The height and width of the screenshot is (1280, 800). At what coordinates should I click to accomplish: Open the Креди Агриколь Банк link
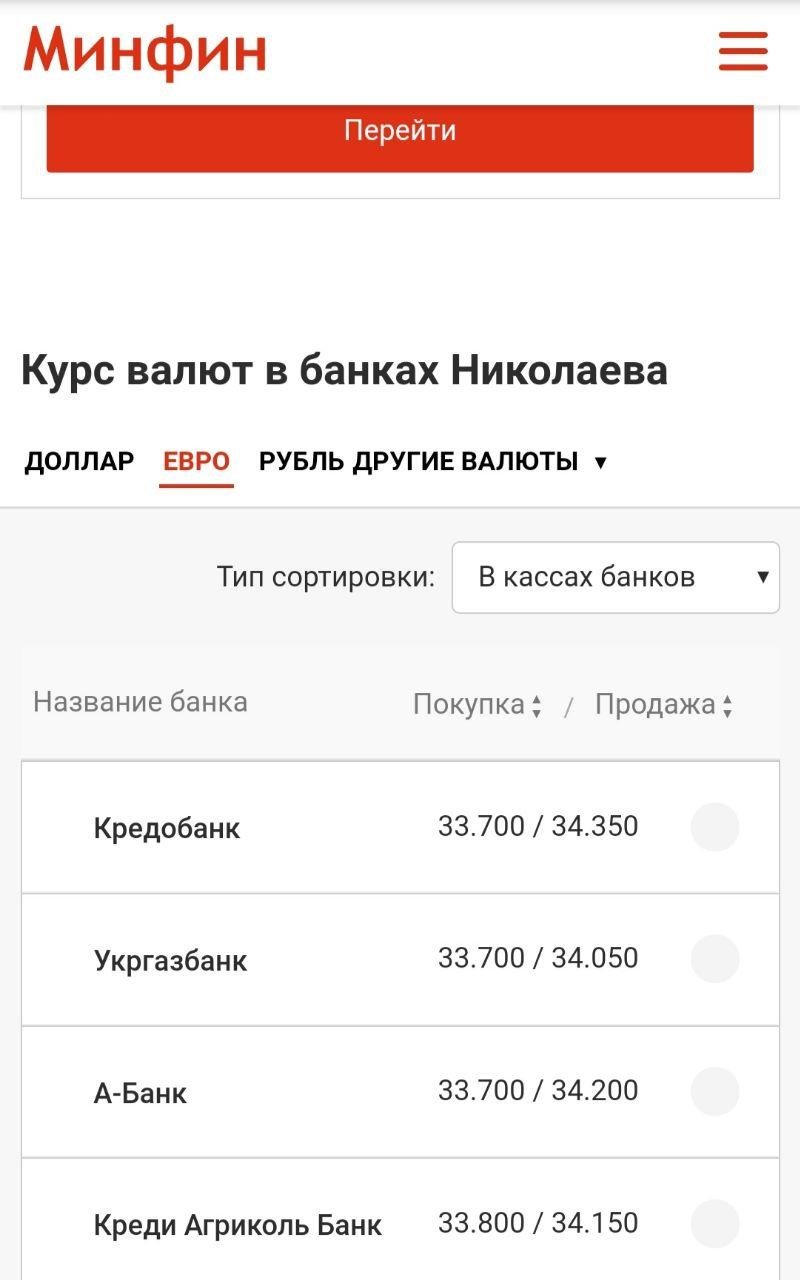238,1225
